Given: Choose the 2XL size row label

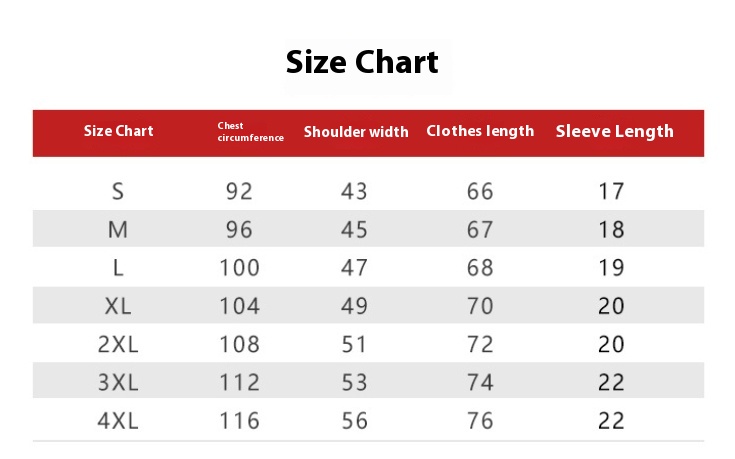Looking at the screenshot, I should [118, 345].
